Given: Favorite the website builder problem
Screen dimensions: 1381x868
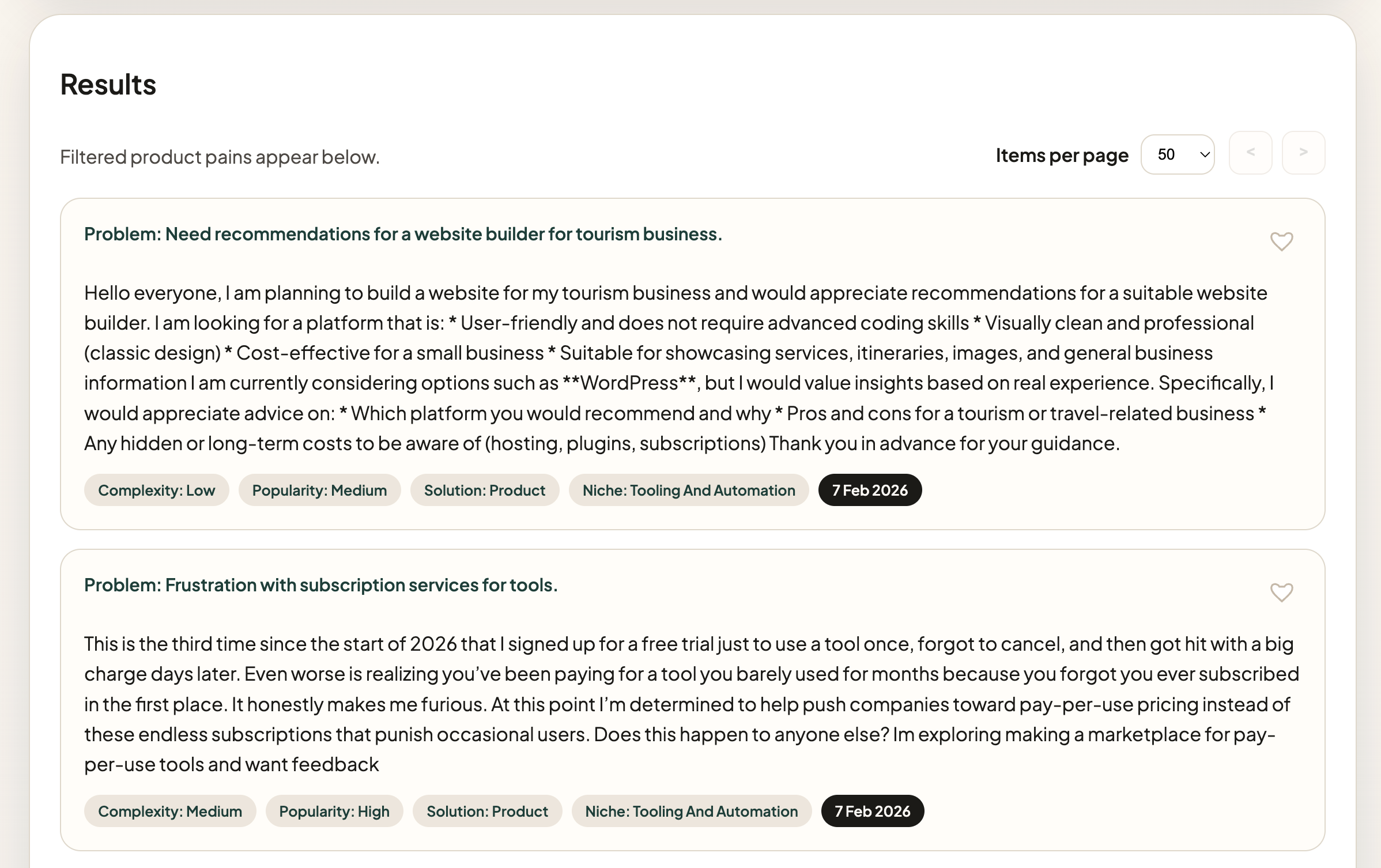Looking at the screenshot, I should [x=1282, y=242].
